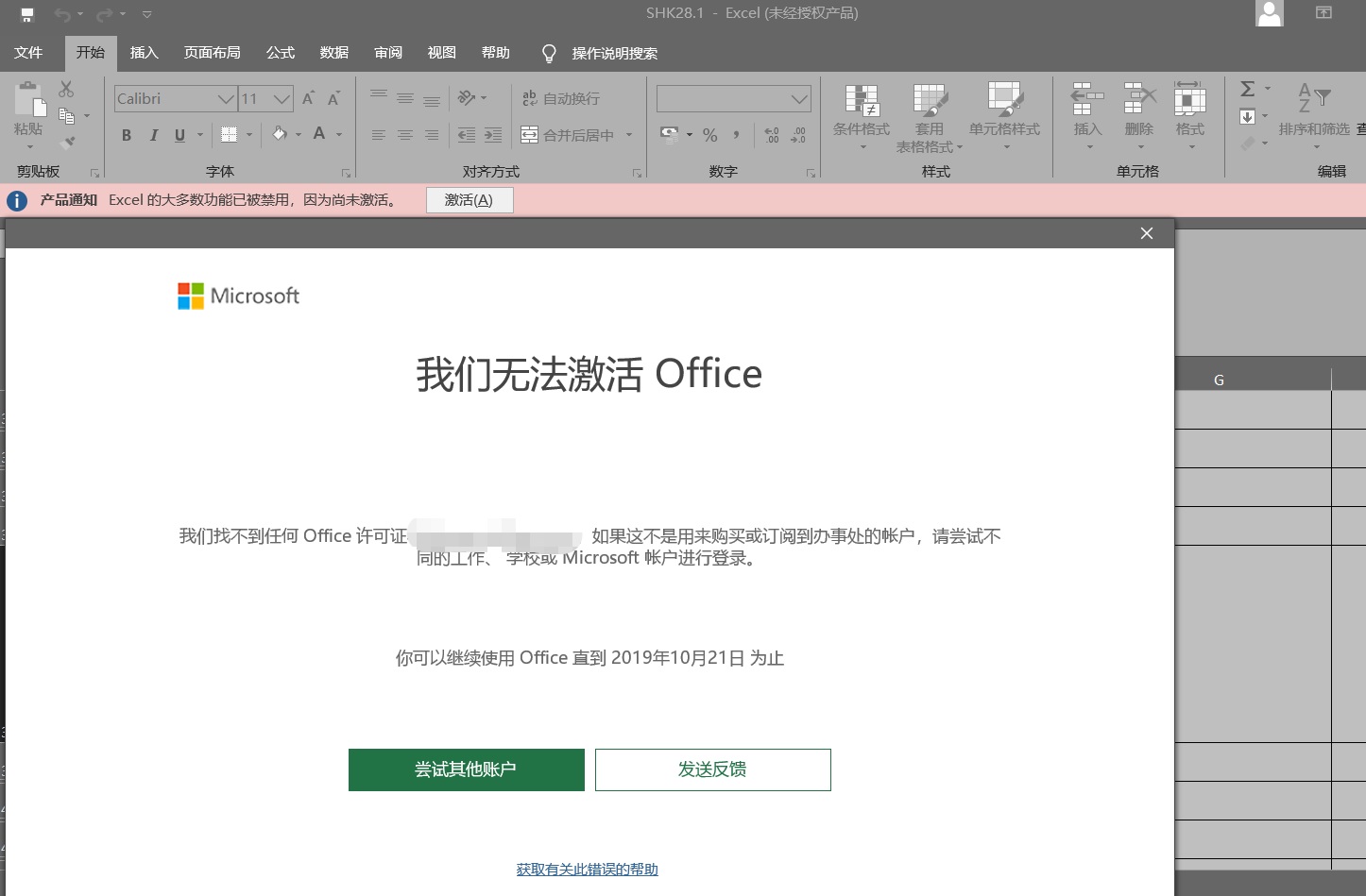Click the align left icon
1366x896 pixels.
(379, 135)
